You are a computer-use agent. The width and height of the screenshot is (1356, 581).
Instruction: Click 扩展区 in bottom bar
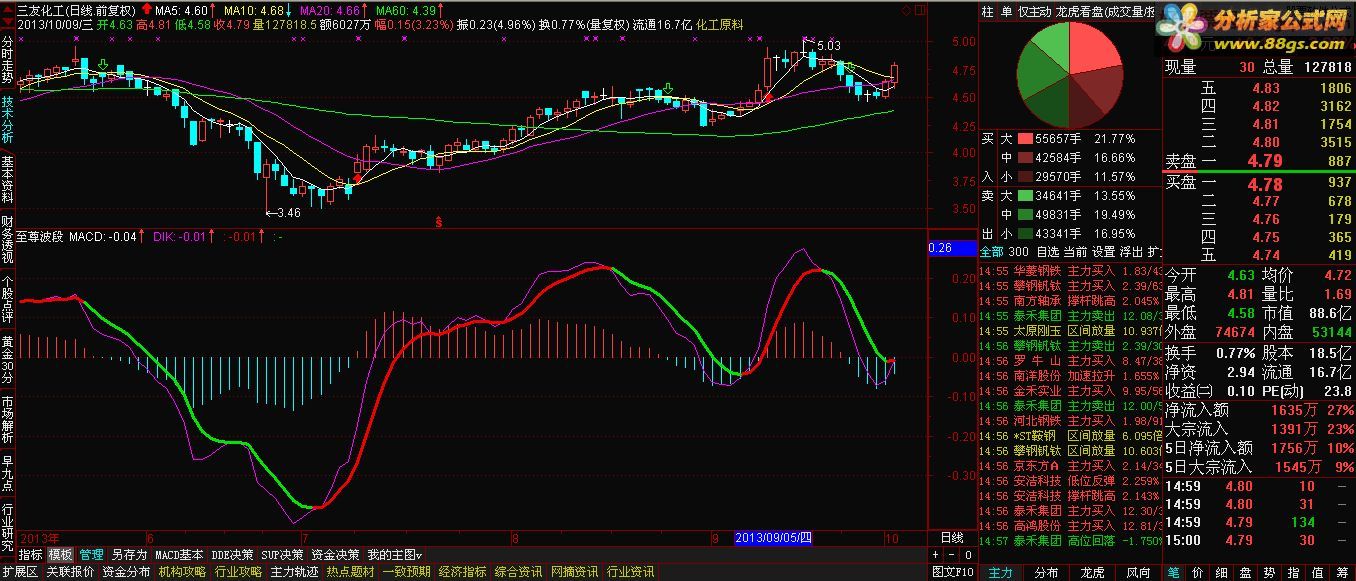tap(20, 572)
